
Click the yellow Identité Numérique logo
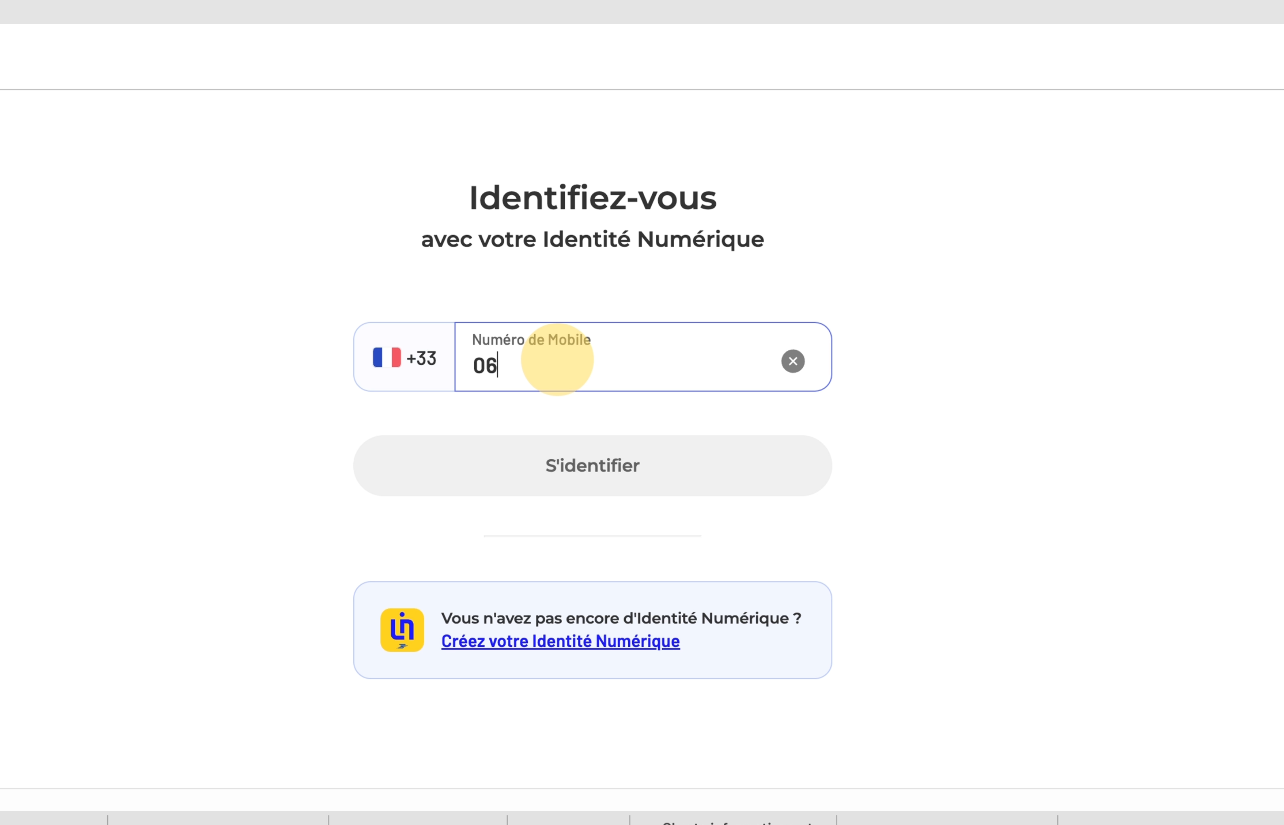(402, 630)
